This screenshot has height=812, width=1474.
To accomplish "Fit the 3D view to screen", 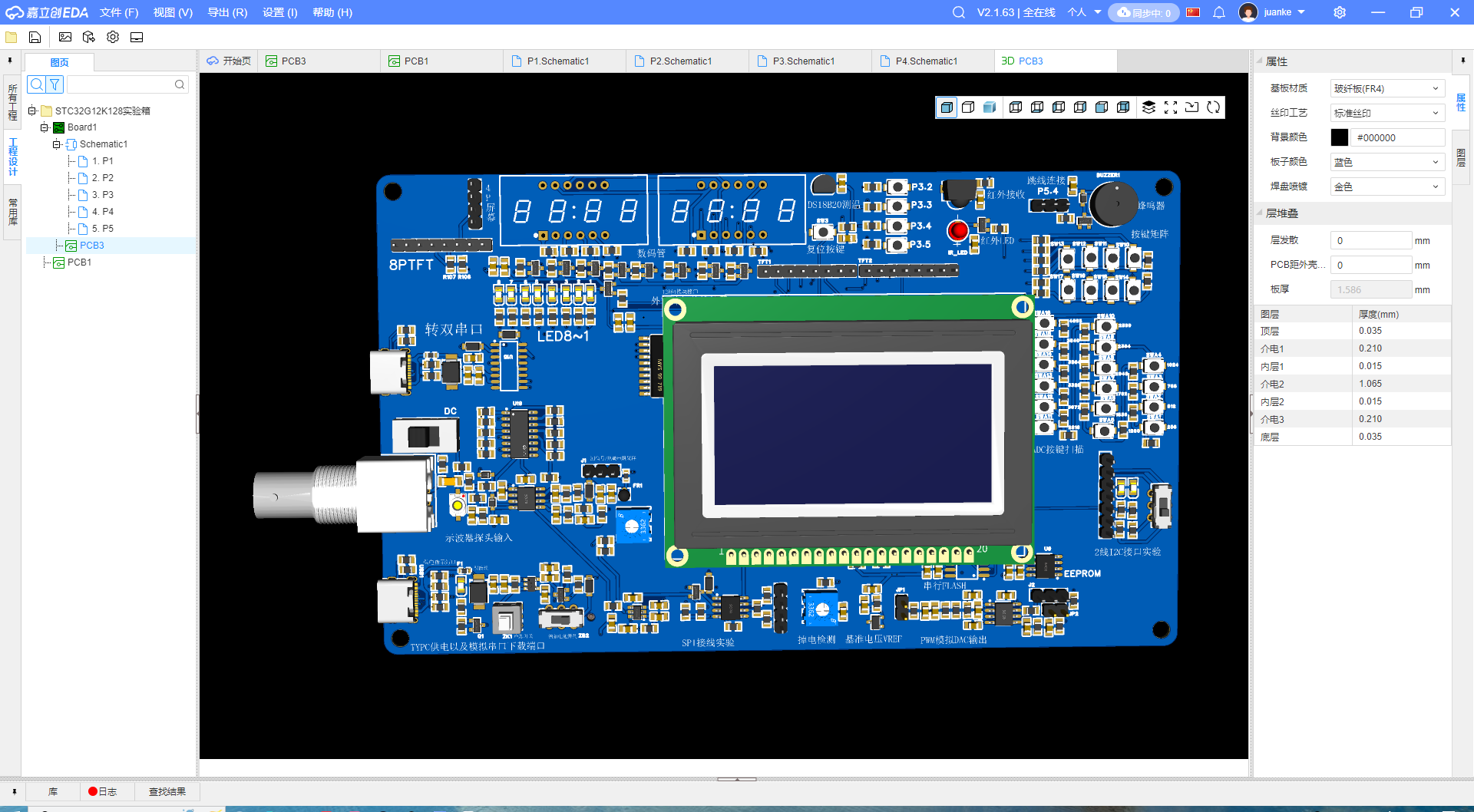I will tap(1170, 107).
